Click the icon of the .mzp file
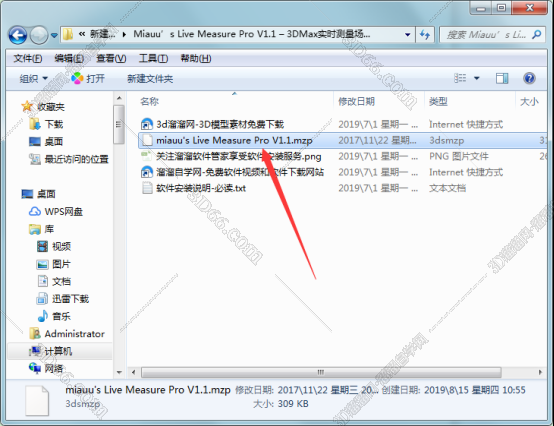This screenshot has height=426, width=554. (x=147, y=140)
